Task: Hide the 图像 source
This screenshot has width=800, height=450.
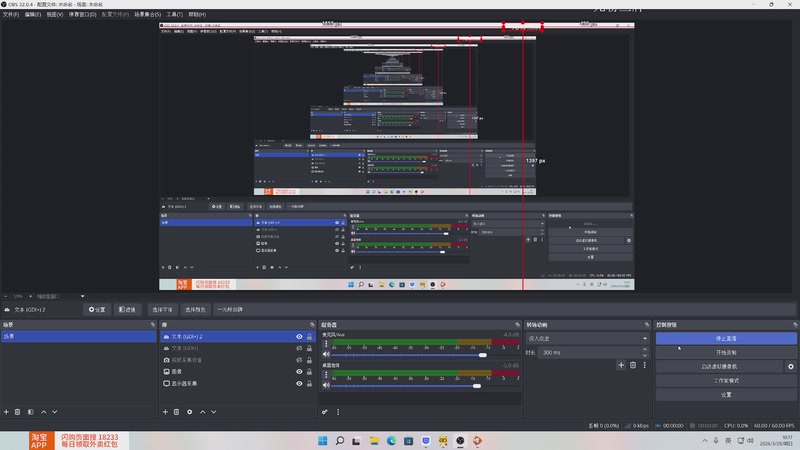Action: click(299, 372)
